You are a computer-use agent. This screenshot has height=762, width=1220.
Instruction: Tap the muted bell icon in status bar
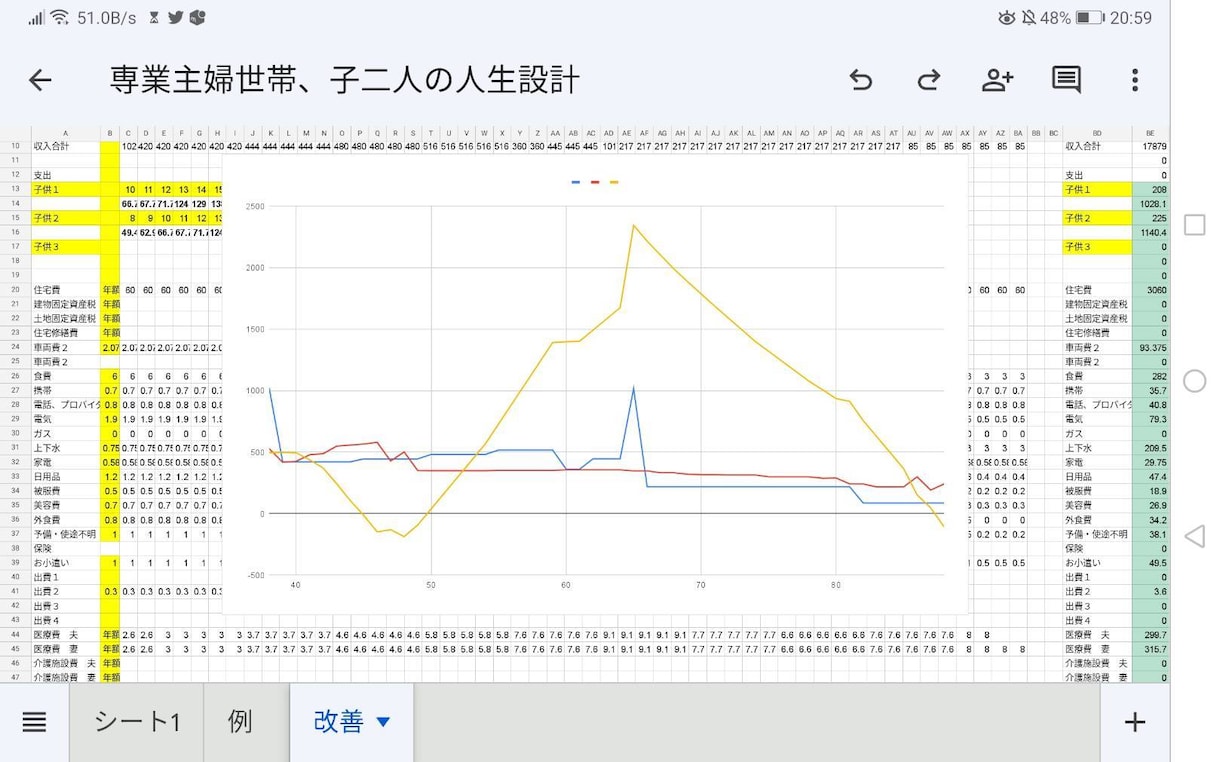coord(1029,18)
